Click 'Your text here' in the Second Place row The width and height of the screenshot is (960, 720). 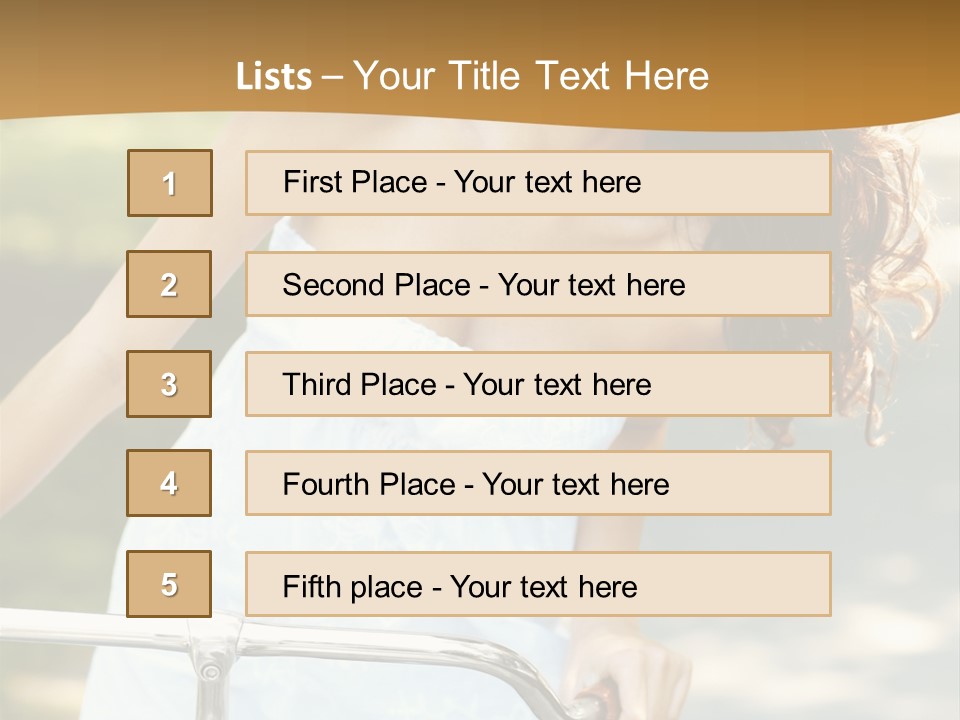(591, 285)
